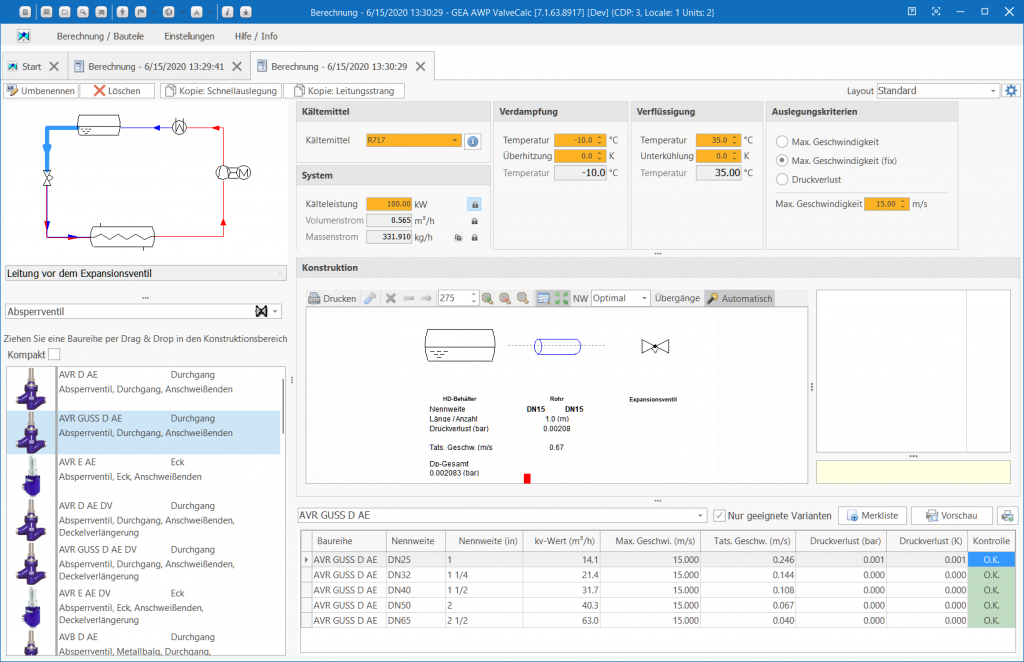Open the shopping cart icon in the title bar

pyautogui.click(x=101, y=12)
